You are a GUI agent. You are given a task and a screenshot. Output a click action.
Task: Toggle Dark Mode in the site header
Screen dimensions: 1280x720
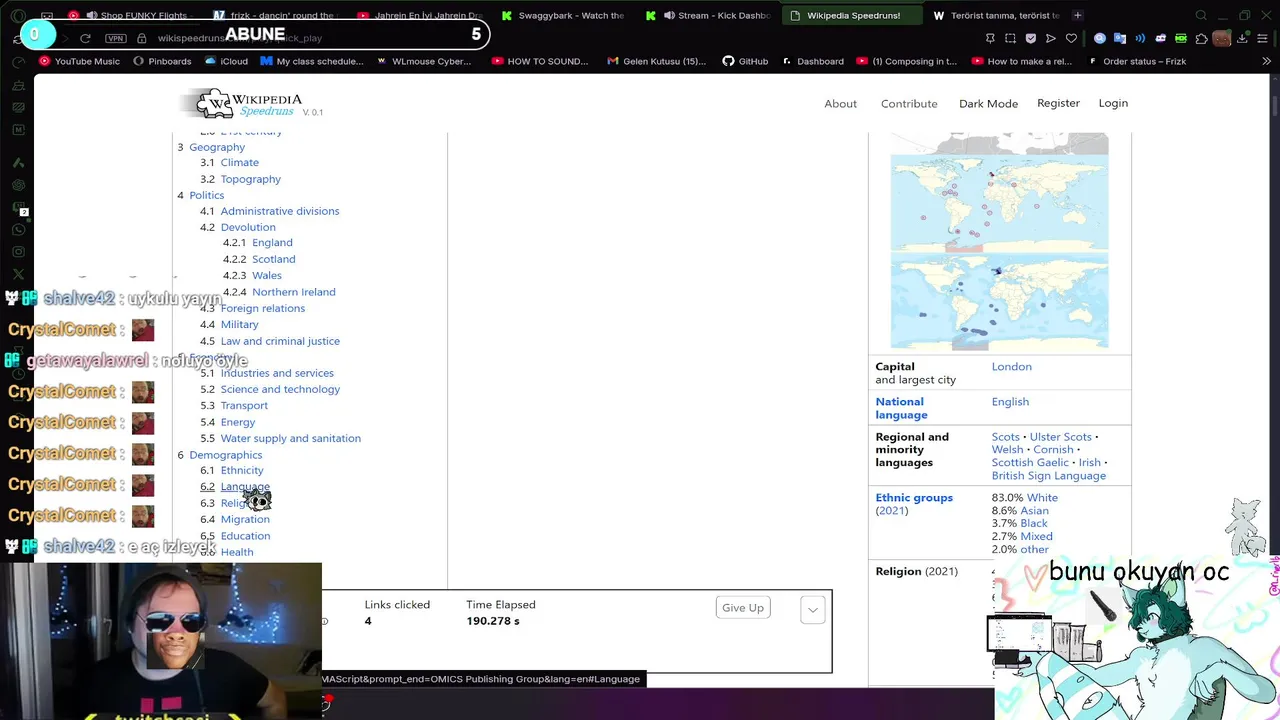pyautogui.click(x=988, y=104)
